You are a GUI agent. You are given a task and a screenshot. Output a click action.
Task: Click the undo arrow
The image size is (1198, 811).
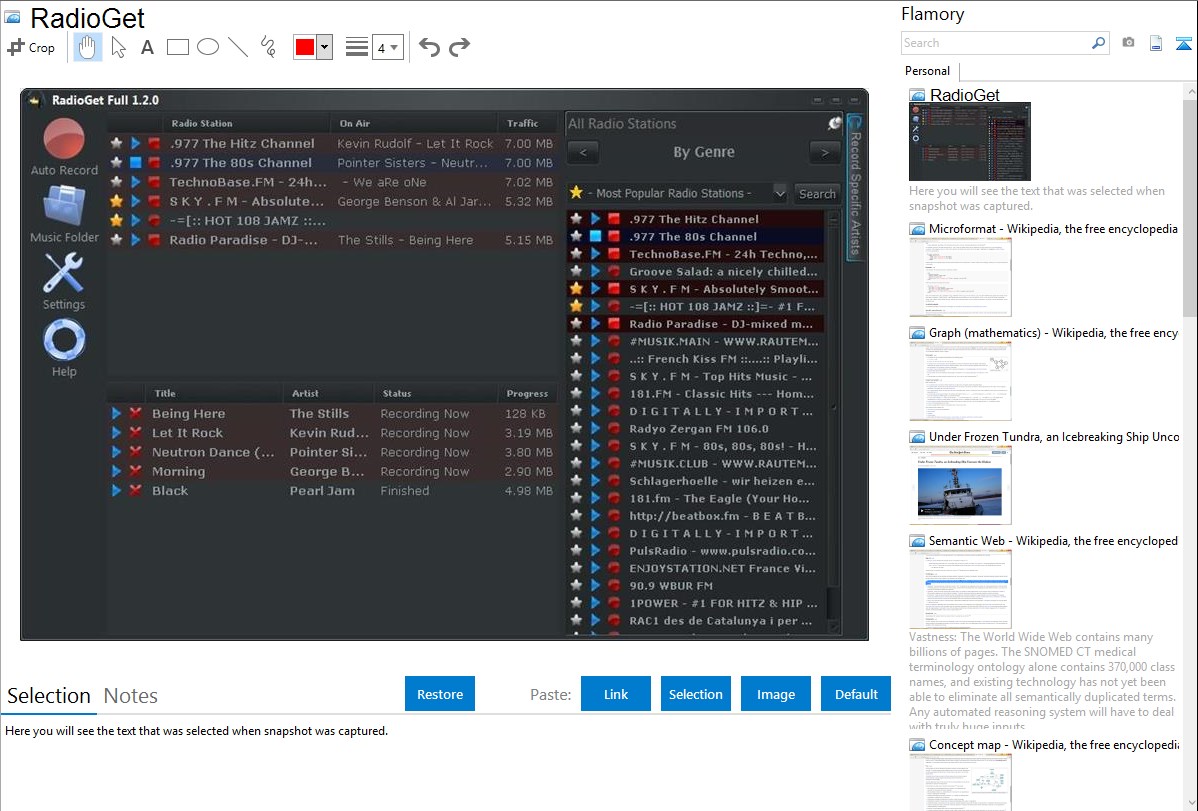coord(429,47)
